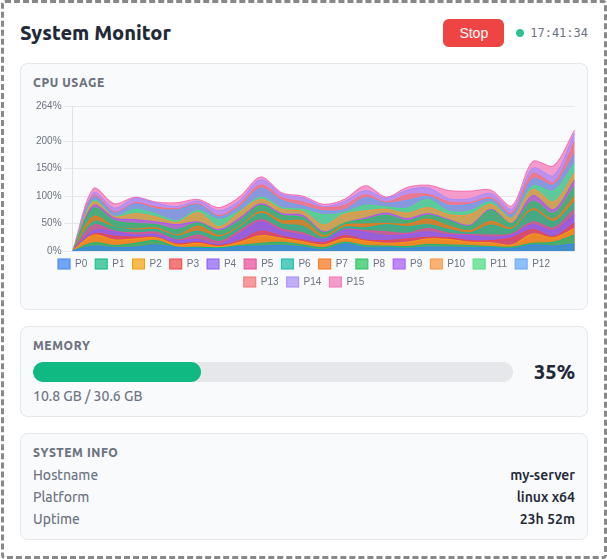This screenshot has height=559, width=607.
Task: Click the green memory usage bar
Action: point(117,372)
